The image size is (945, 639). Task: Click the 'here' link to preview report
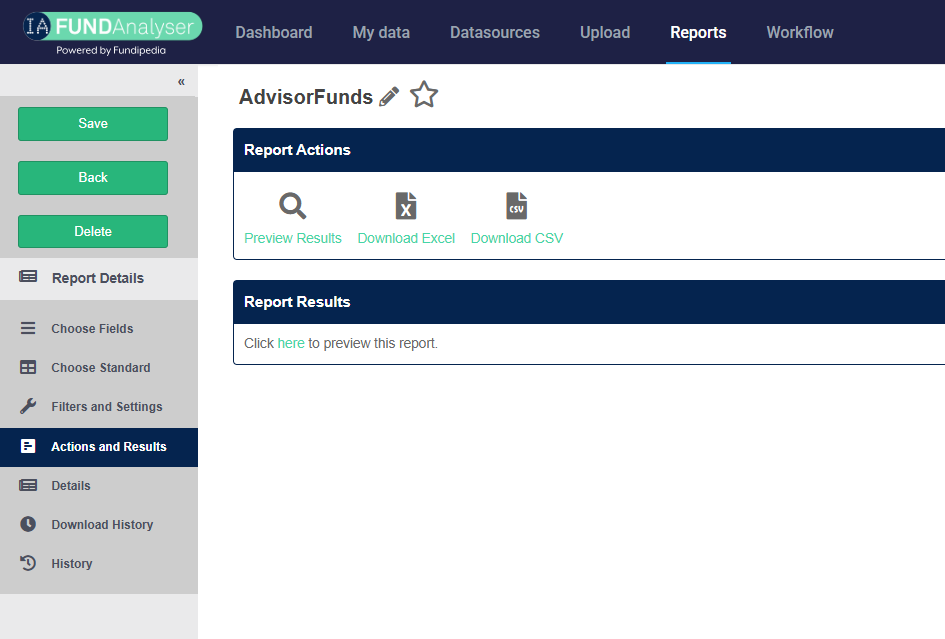coord(291,343)
